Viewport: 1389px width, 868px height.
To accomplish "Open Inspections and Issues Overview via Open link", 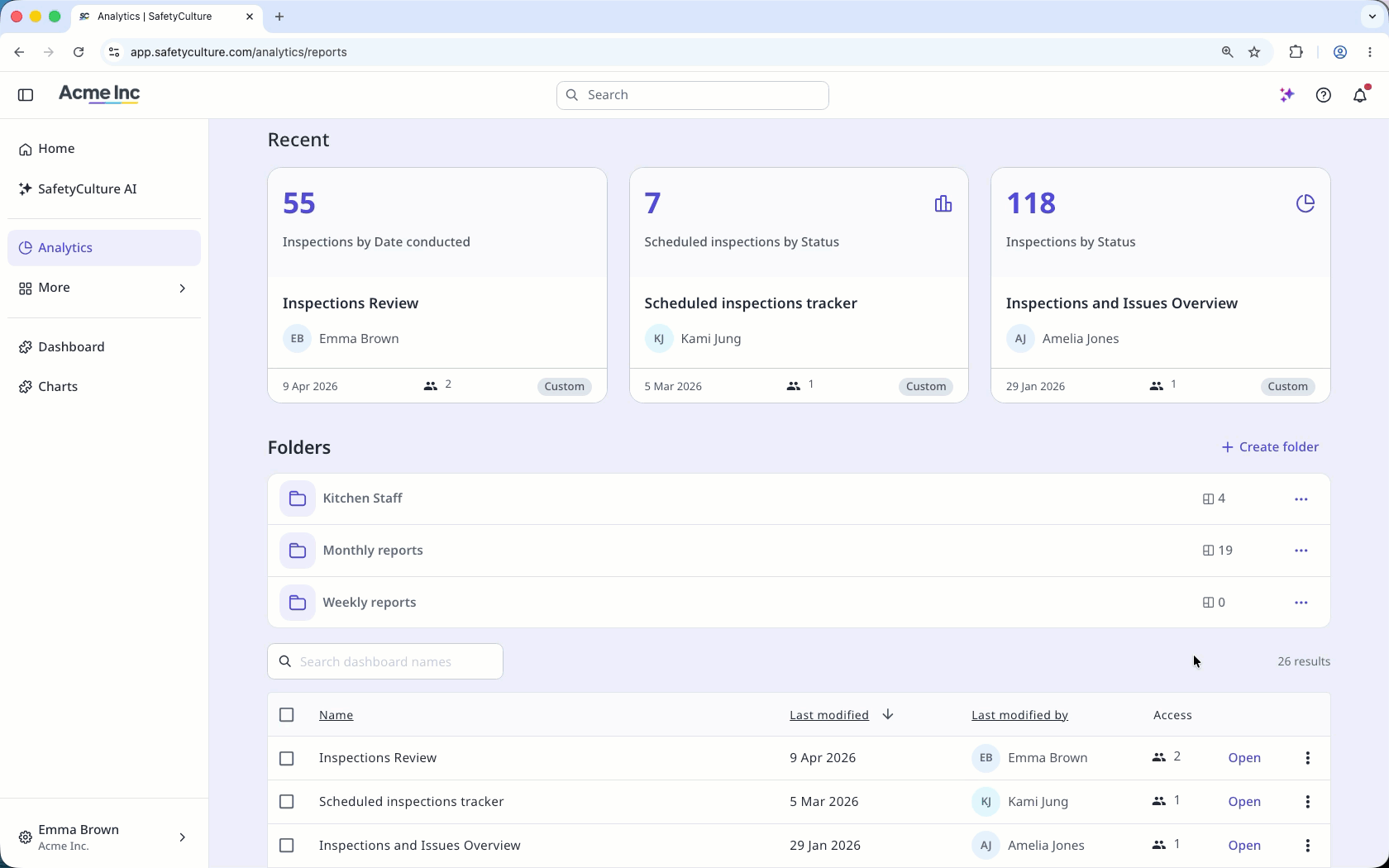I will pos(1244,846).
